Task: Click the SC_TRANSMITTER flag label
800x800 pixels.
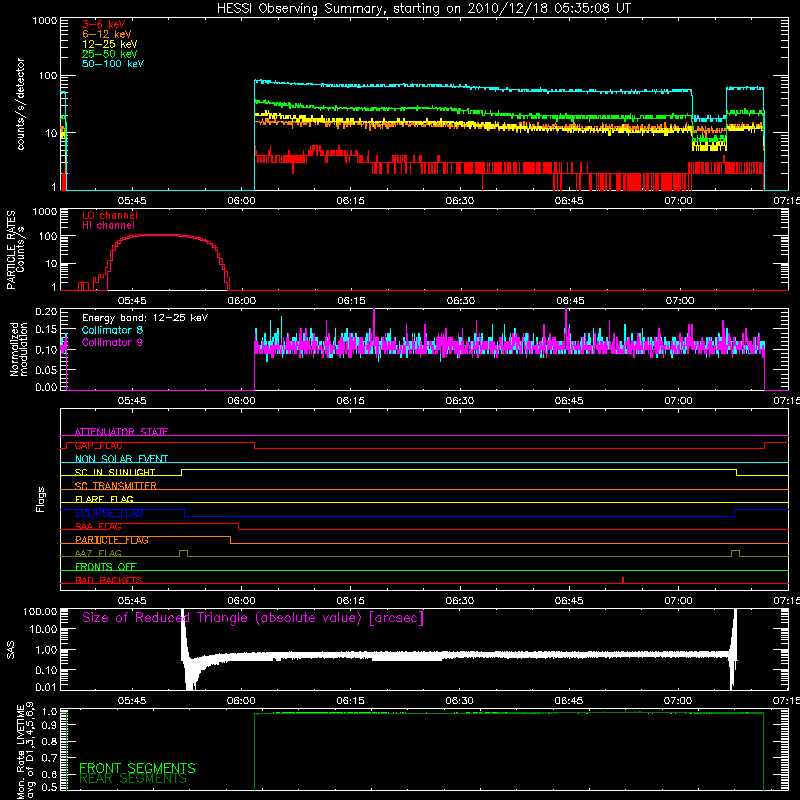Action: coord(116,486)
